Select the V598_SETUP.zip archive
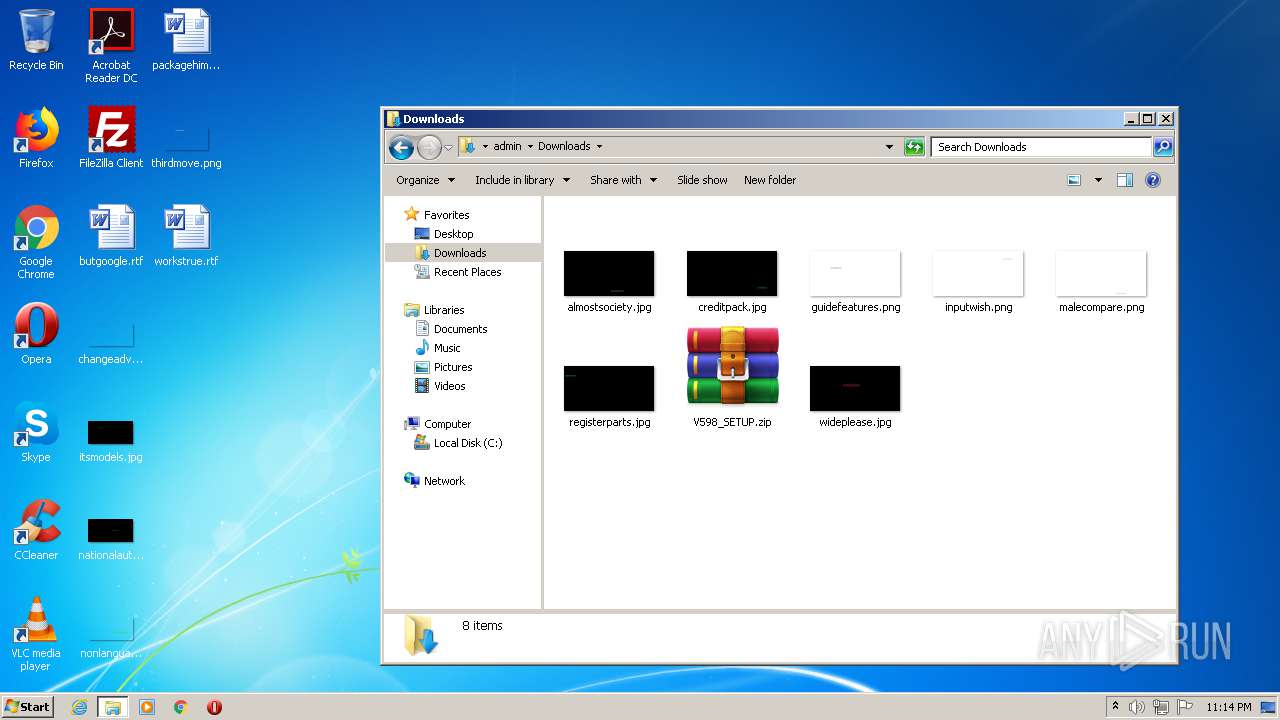The image size is (1280, 720). tap(732, 378)
